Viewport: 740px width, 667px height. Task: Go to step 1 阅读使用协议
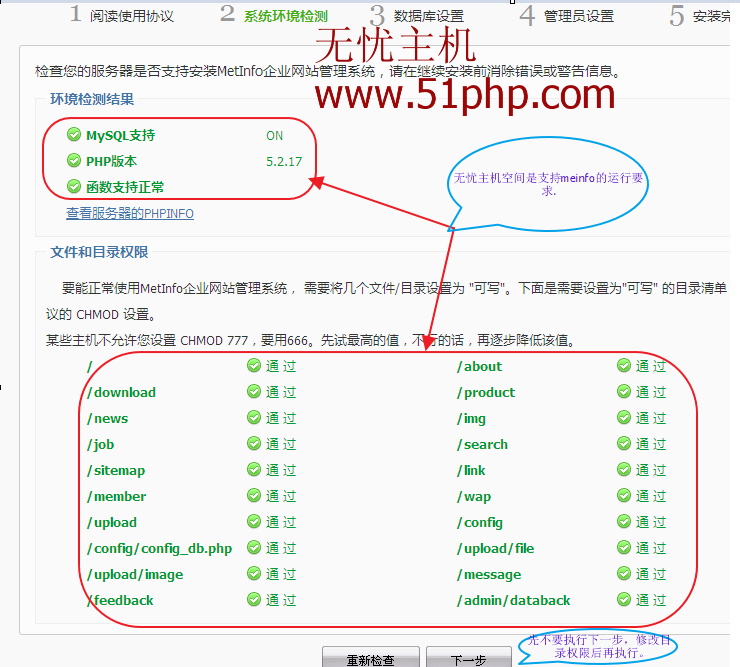[121, 16]
